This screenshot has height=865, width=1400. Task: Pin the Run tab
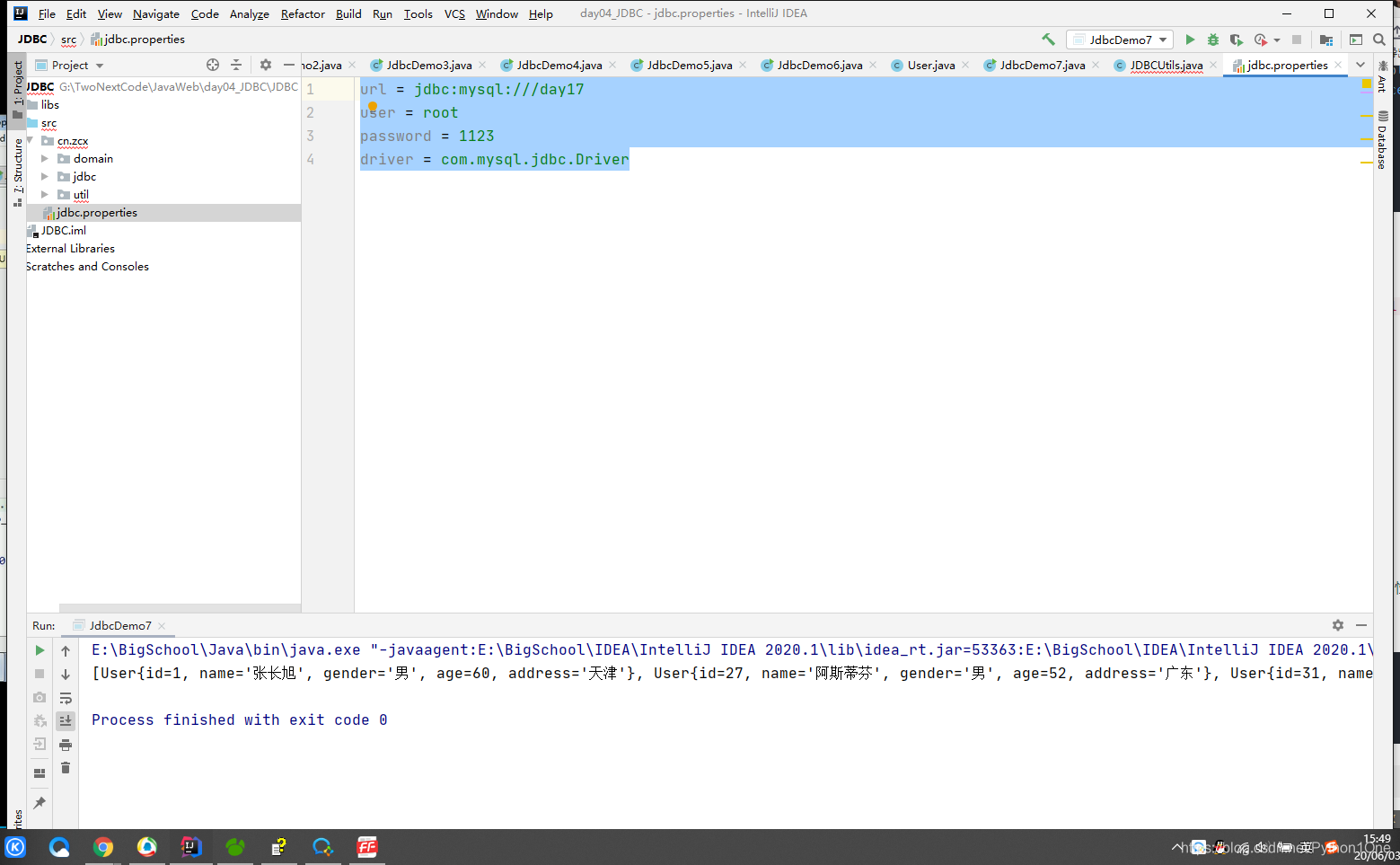click(x=40, y=803)
